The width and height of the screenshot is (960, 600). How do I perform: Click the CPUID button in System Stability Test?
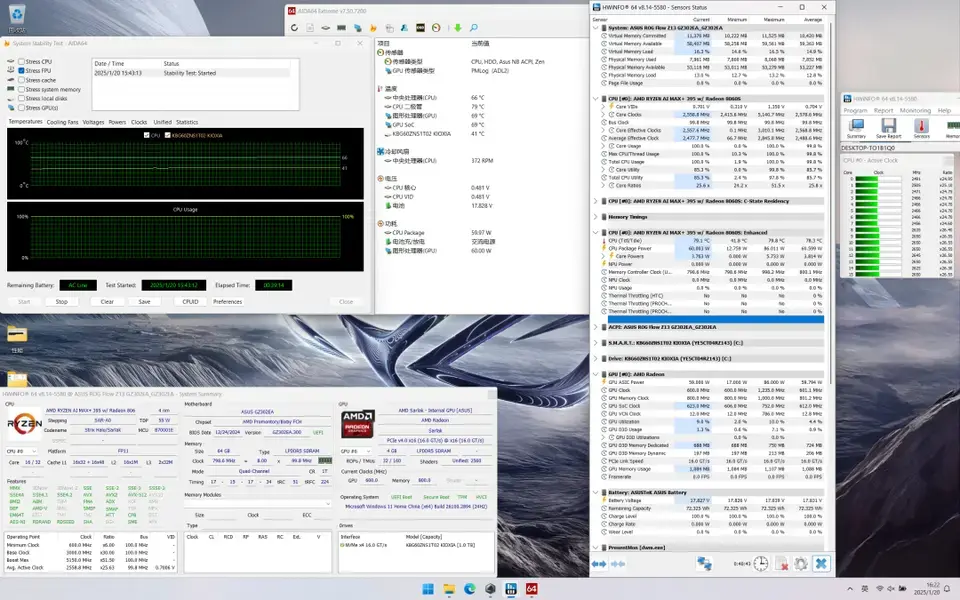pyautogui.click(x=190, y=302)
